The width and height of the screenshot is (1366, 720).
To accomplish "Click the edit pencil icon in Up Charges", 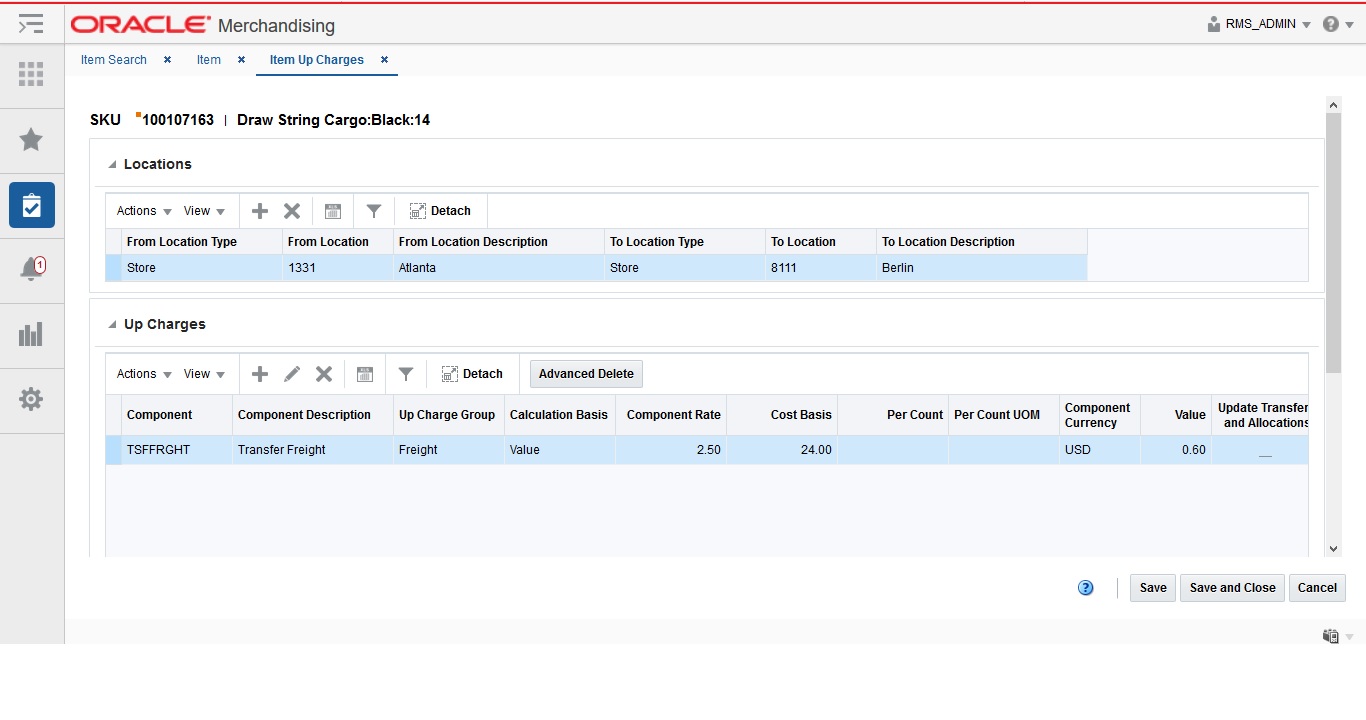I will tap(292, 374).
